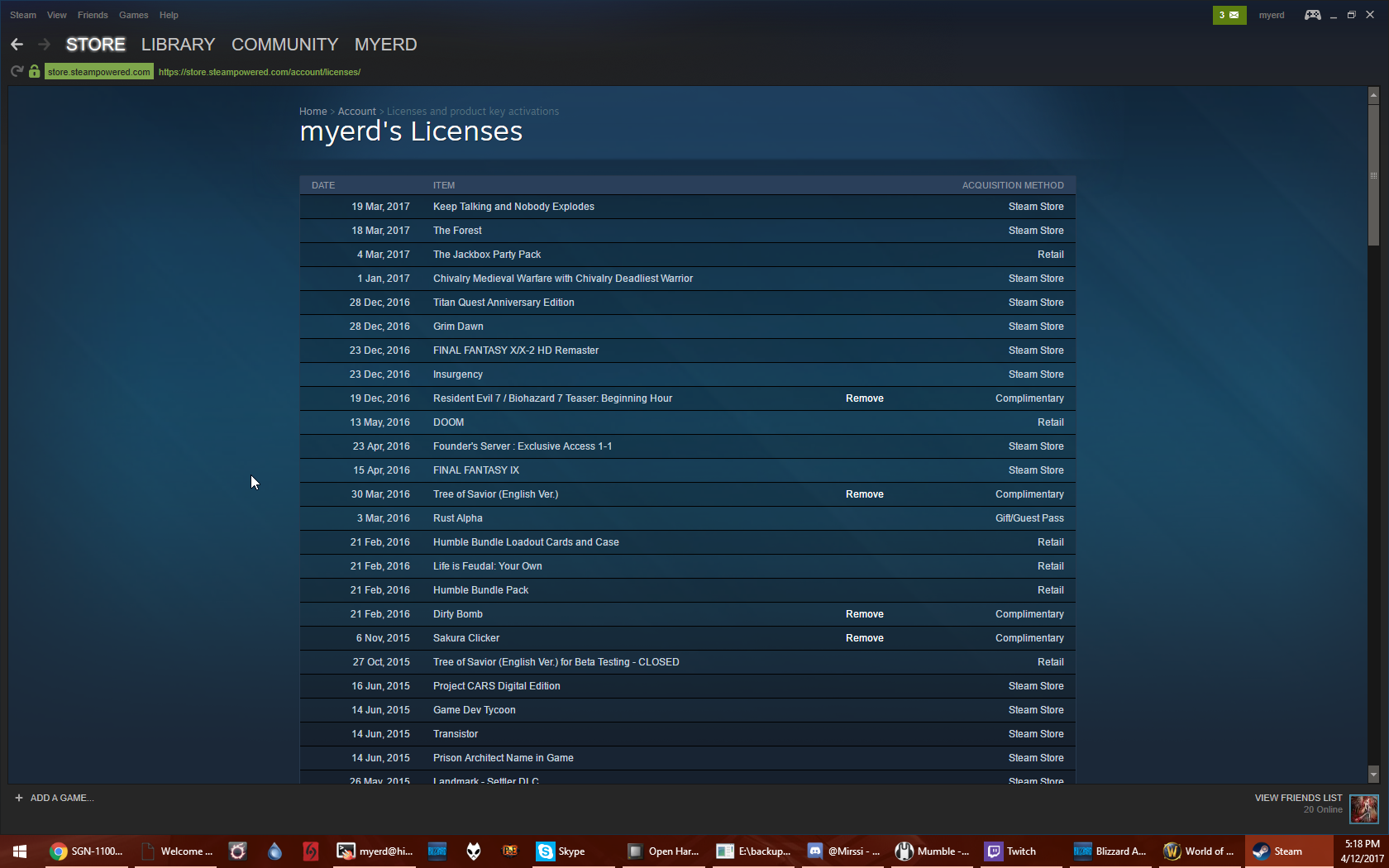Open Big Picture mode controller icon
The width and height of the screenshot is (1389, 868).
click(1312, 15)
